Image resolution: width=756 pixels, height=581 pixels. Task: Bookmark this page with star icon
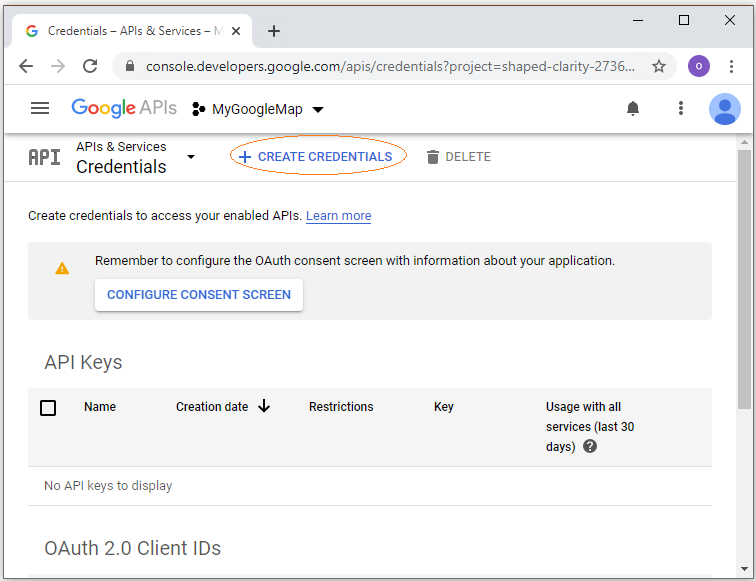tap(659, 66)
